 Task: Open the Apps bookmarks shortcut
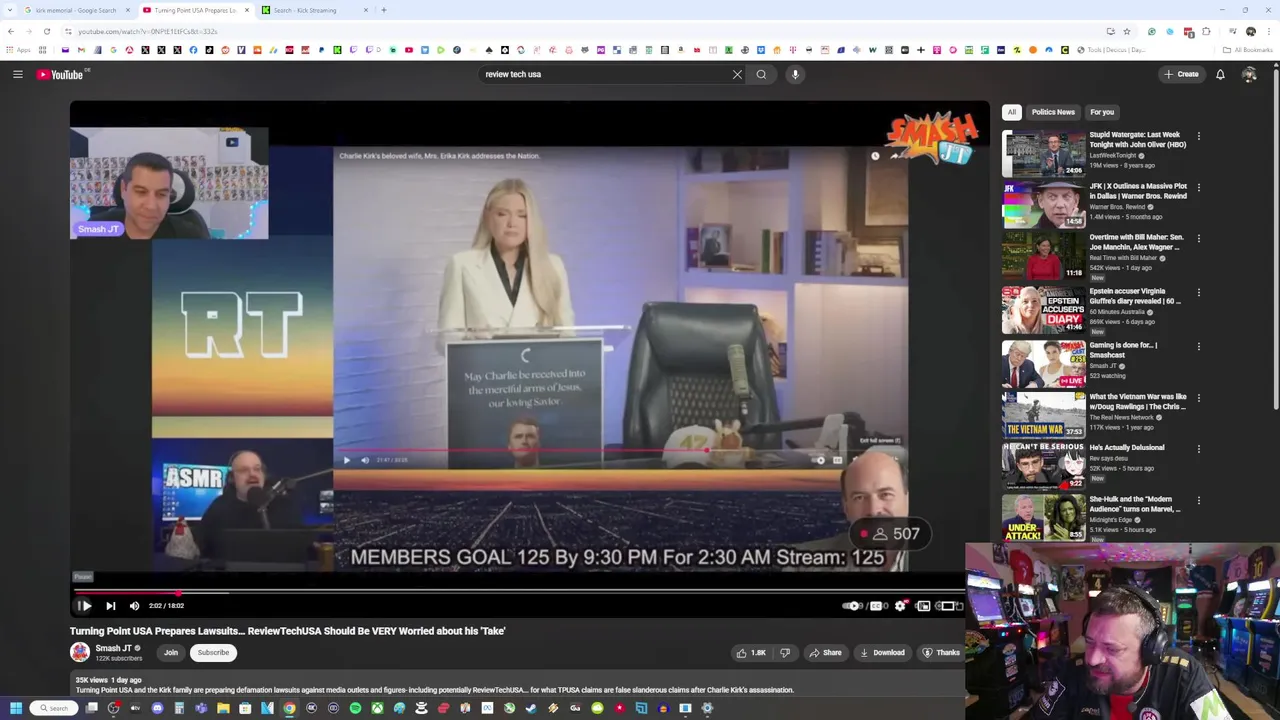click(x=18, y=50)
